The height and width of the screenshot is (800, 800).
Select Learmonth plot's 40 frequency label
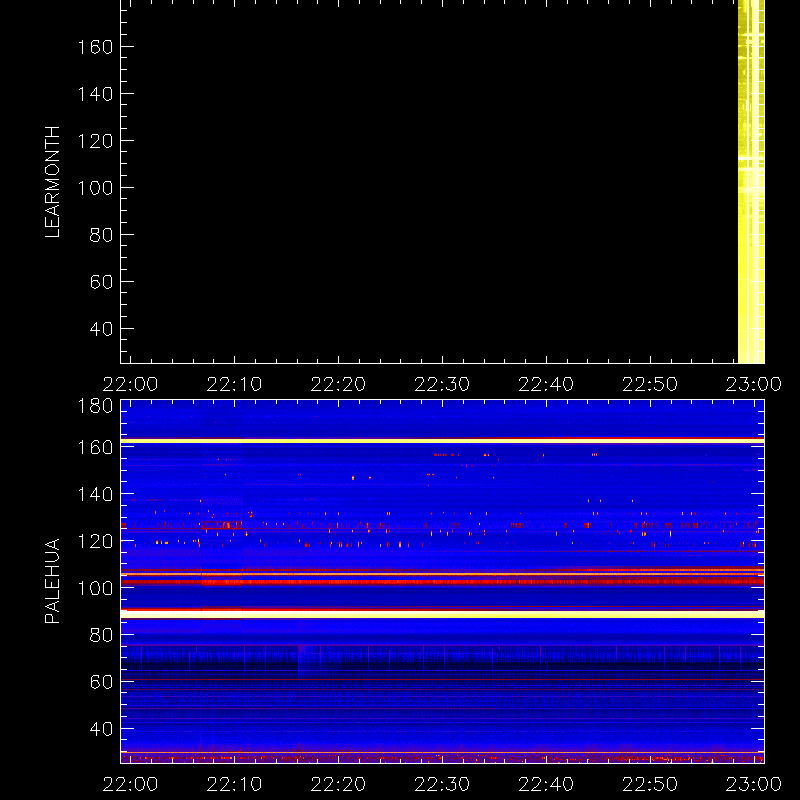(x=101, y=329)
